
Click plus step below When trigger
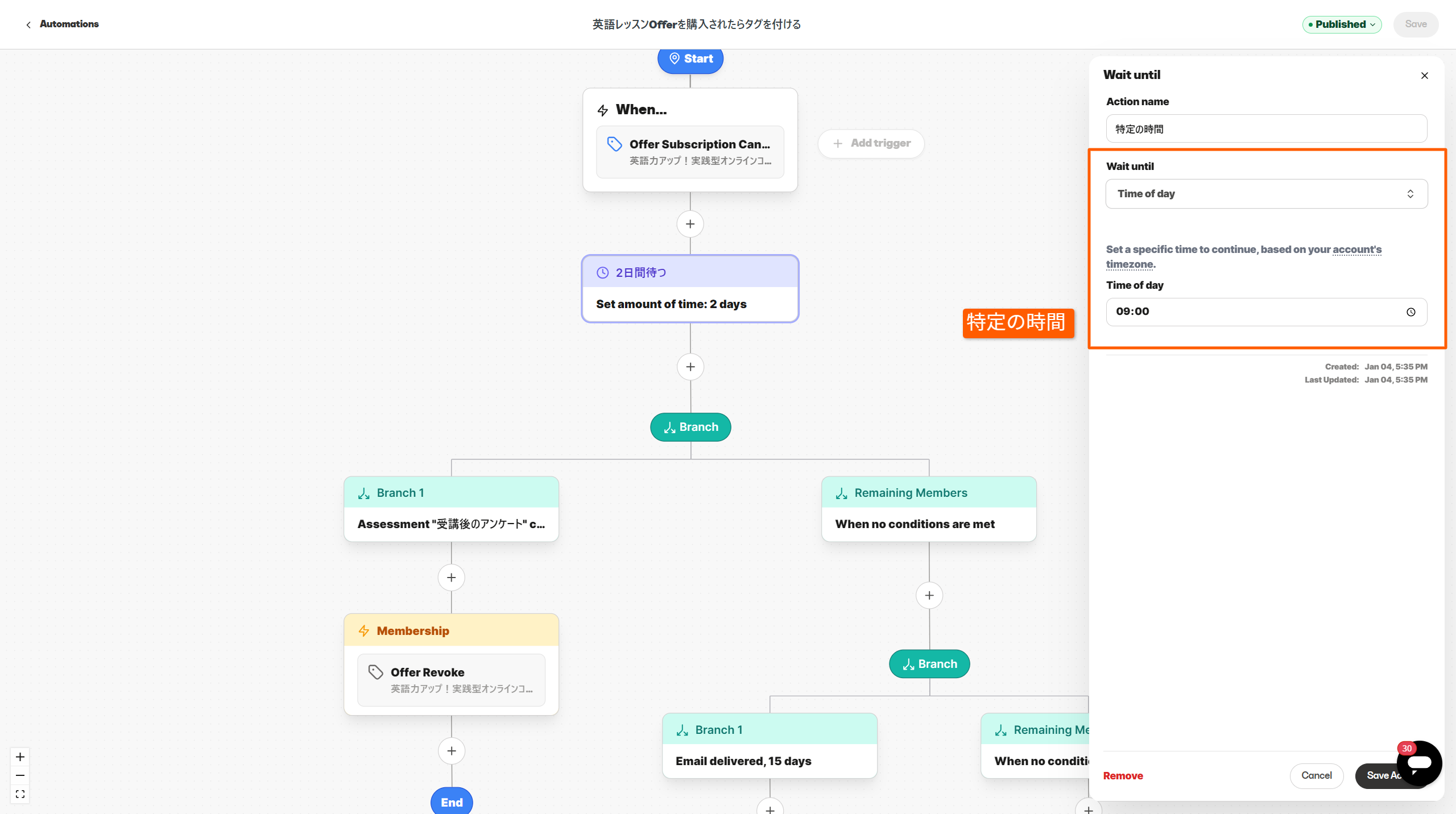pos(690,224)
